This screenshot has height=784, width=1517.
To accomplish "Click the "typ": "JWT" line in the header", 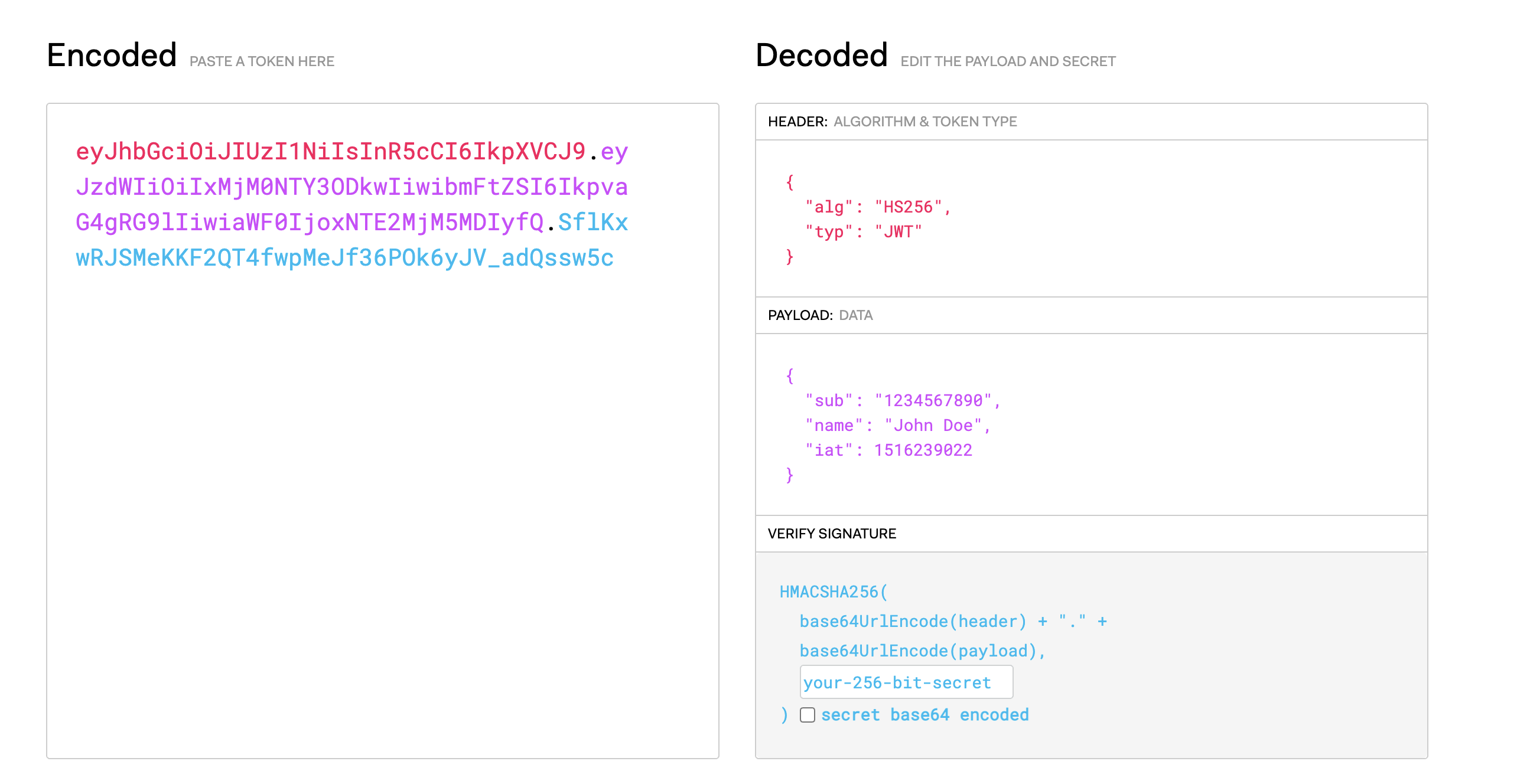I will coord(863,232).
